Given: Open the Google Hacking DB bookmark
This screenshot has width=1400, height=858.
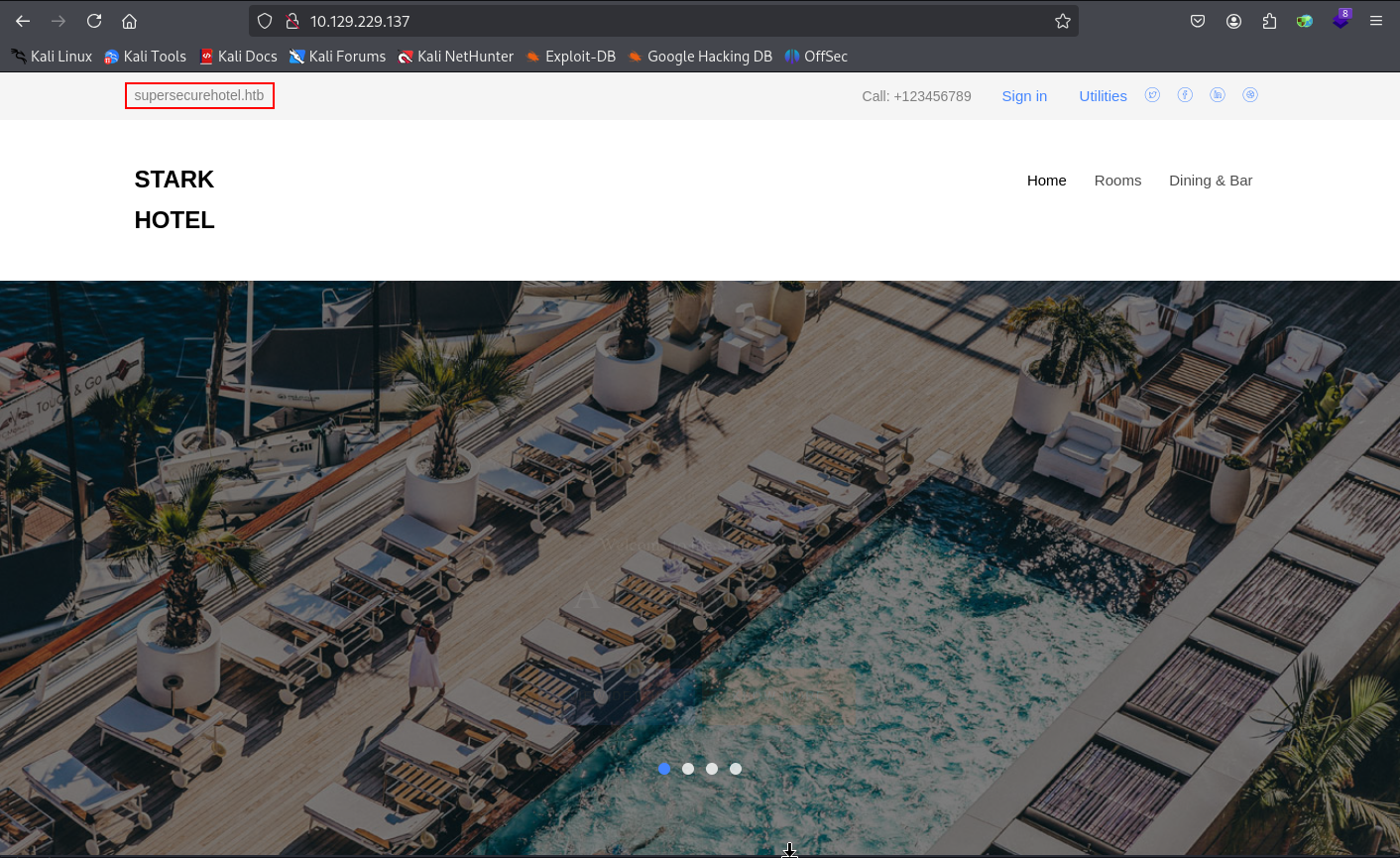Looking at the screenshot, I should [x=699, y=57].
